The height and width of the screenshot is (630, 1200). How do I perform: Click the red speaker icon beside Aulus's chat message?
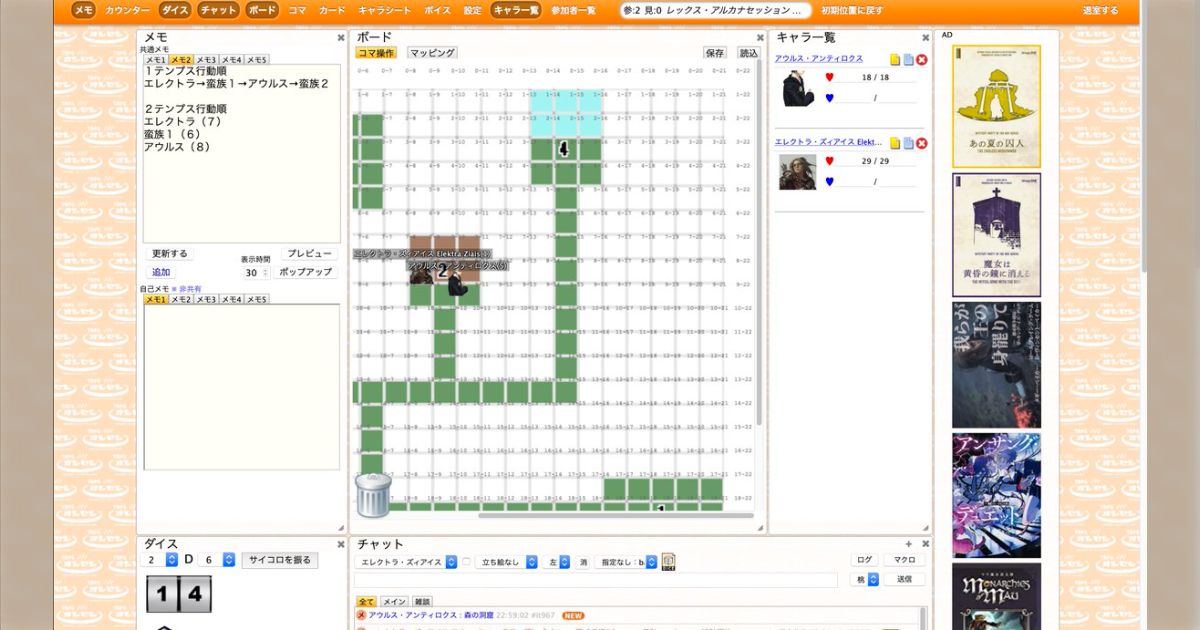(x=361, y=615)
